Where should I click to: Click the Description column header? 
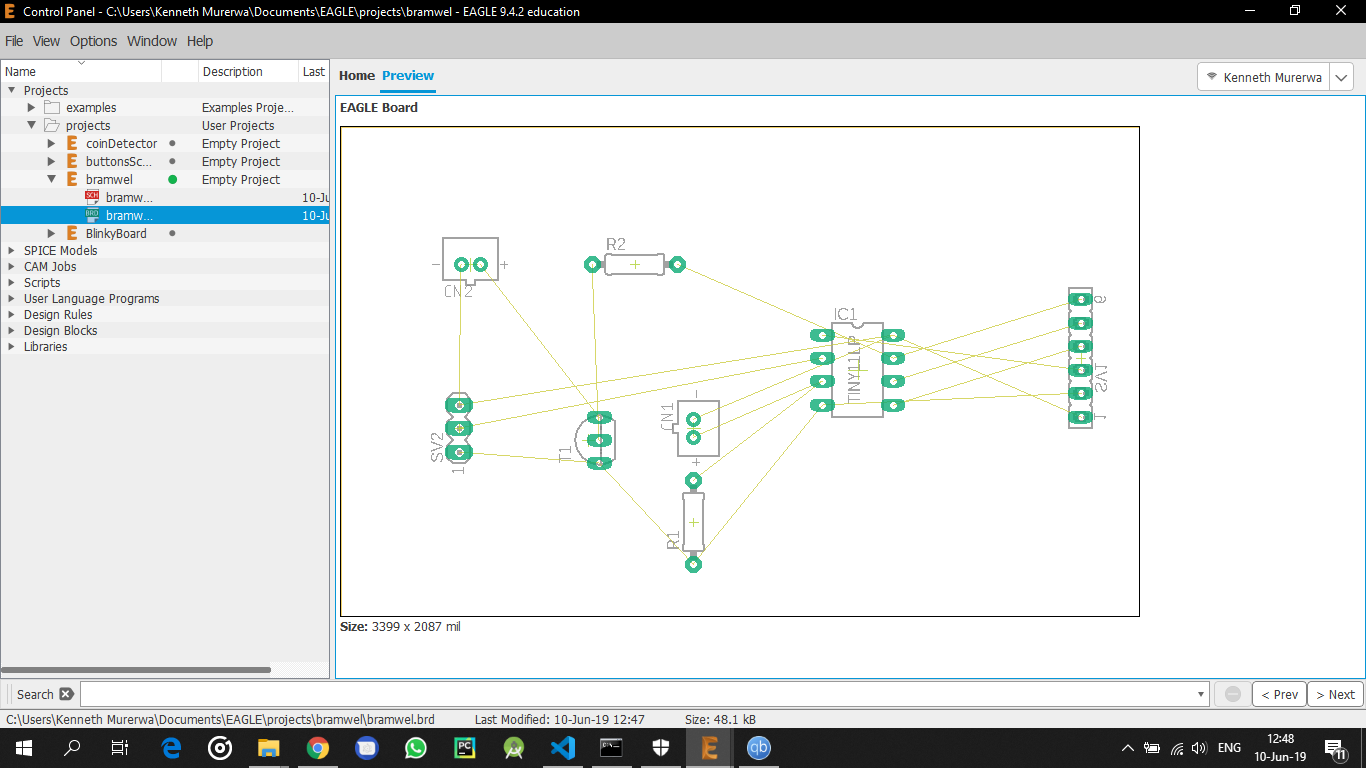pyautogui.click(x=249, y=71)
